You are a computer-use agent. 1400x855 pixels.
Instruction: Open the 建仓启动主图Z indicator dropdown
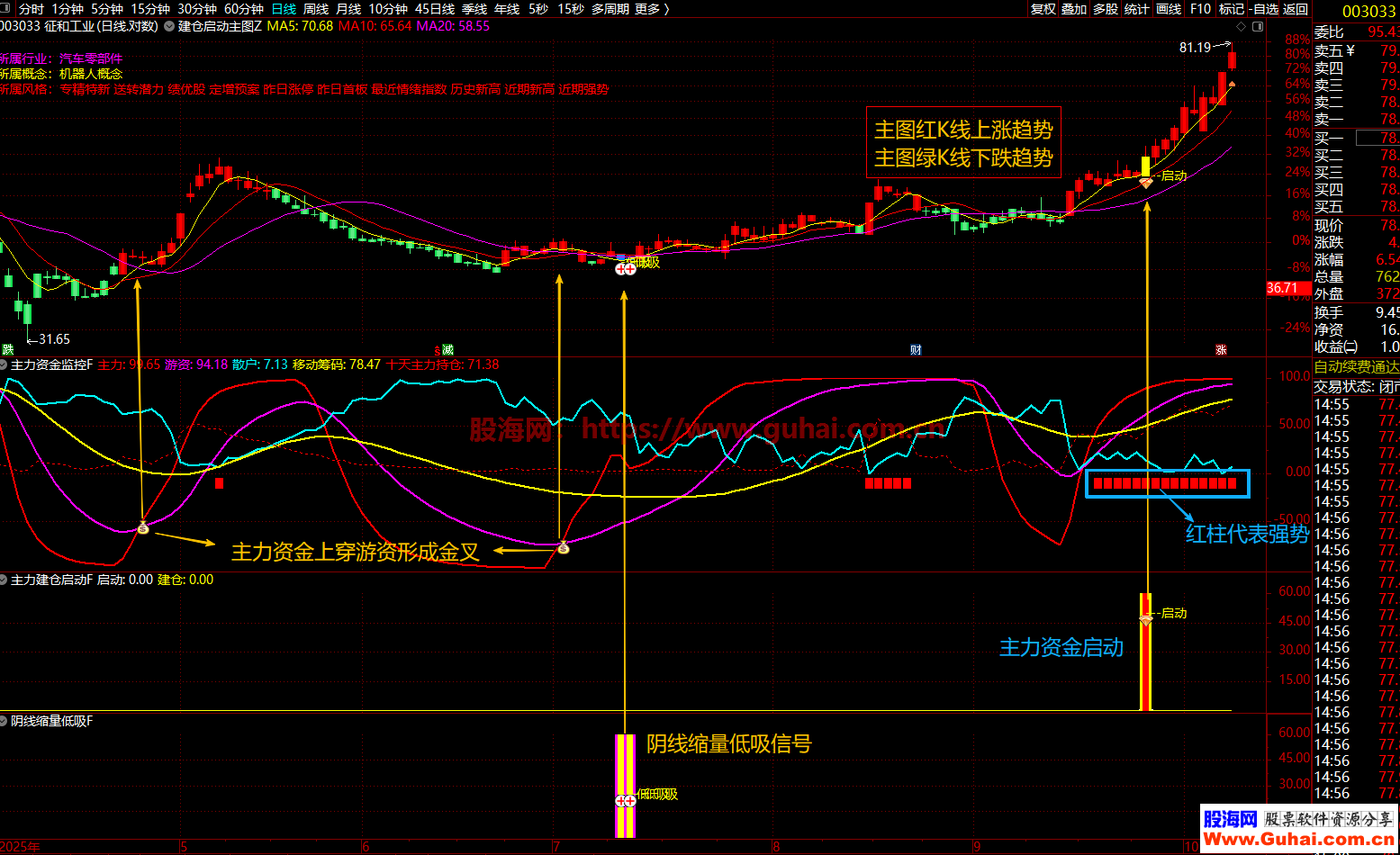click(169, 26)
